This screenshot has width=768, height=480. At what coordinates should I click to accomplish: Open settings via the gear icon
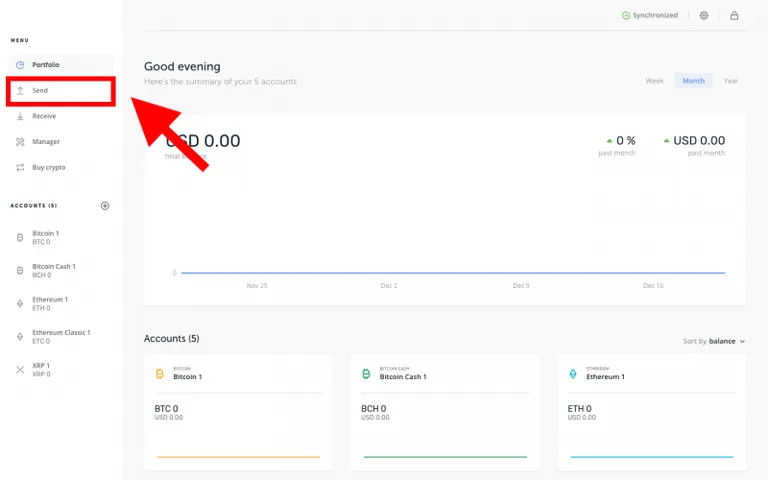tap(704, 16)
